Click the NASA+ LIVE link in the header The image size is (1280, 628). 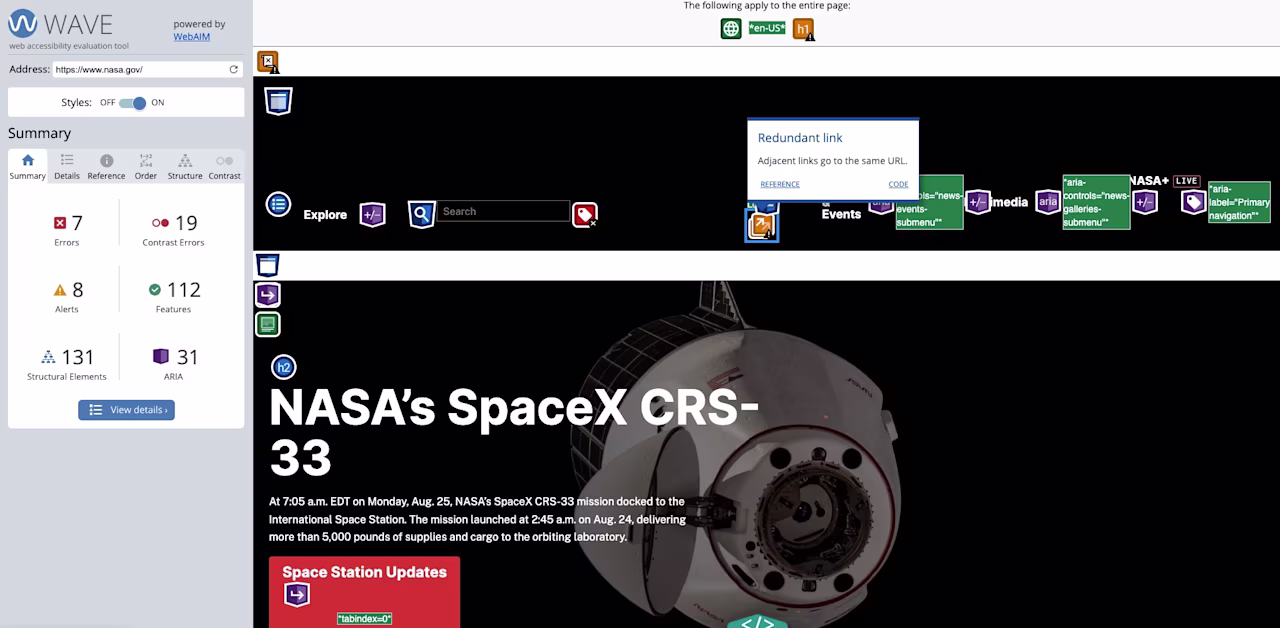pos(1165,181)
